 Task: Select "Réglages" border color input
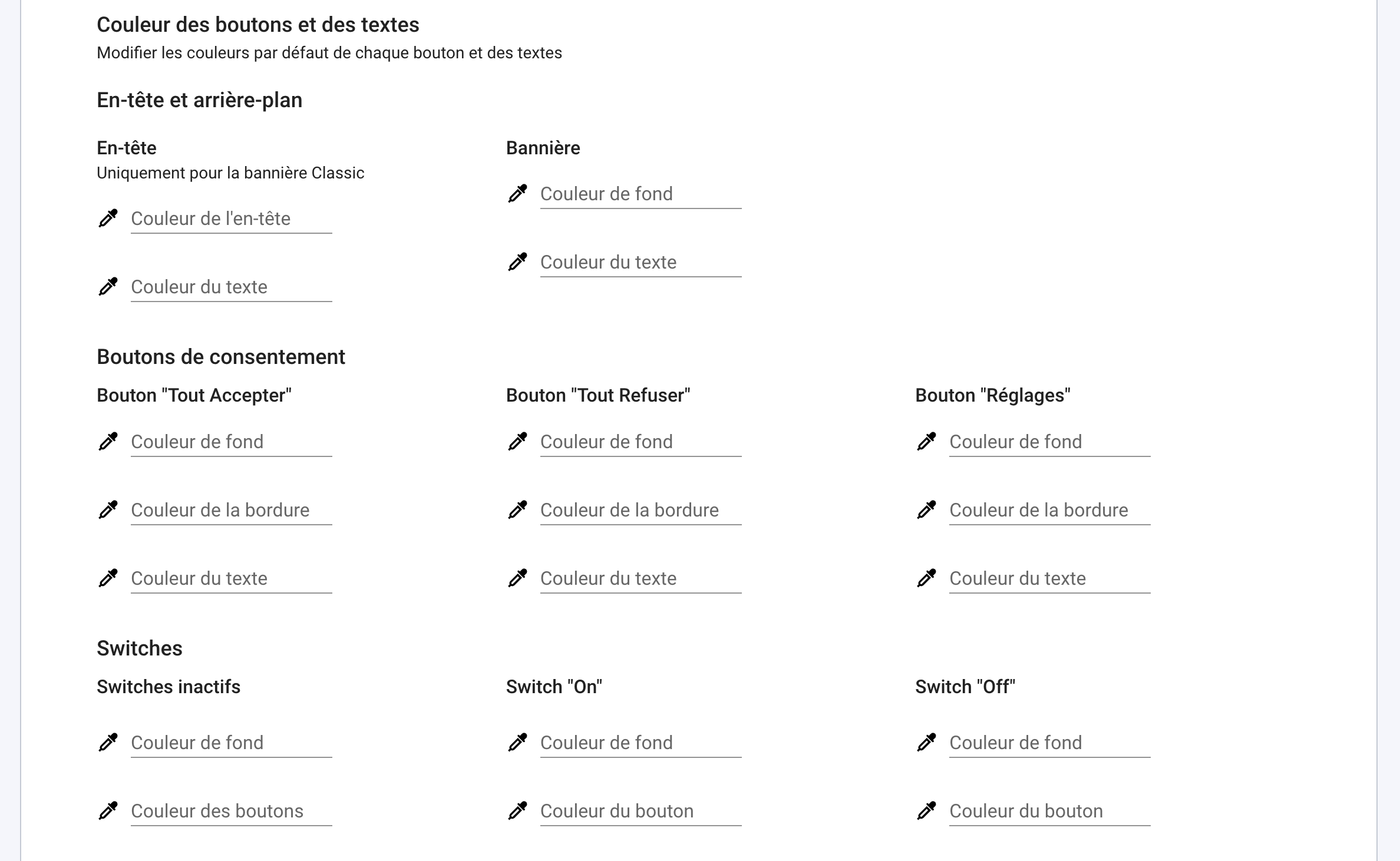[x=1049, y=511]
